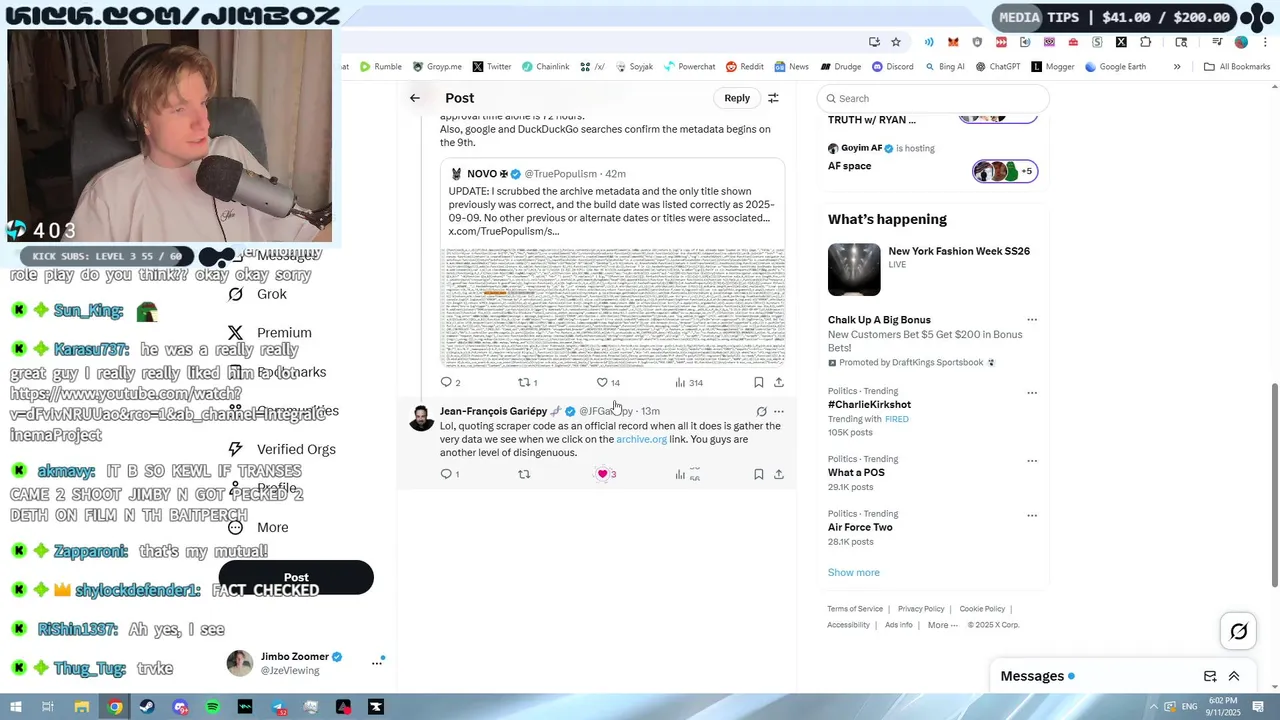Expand hidden bookmarks chevron
This screenshot has height=720, width=1280.
[1177, 67]
